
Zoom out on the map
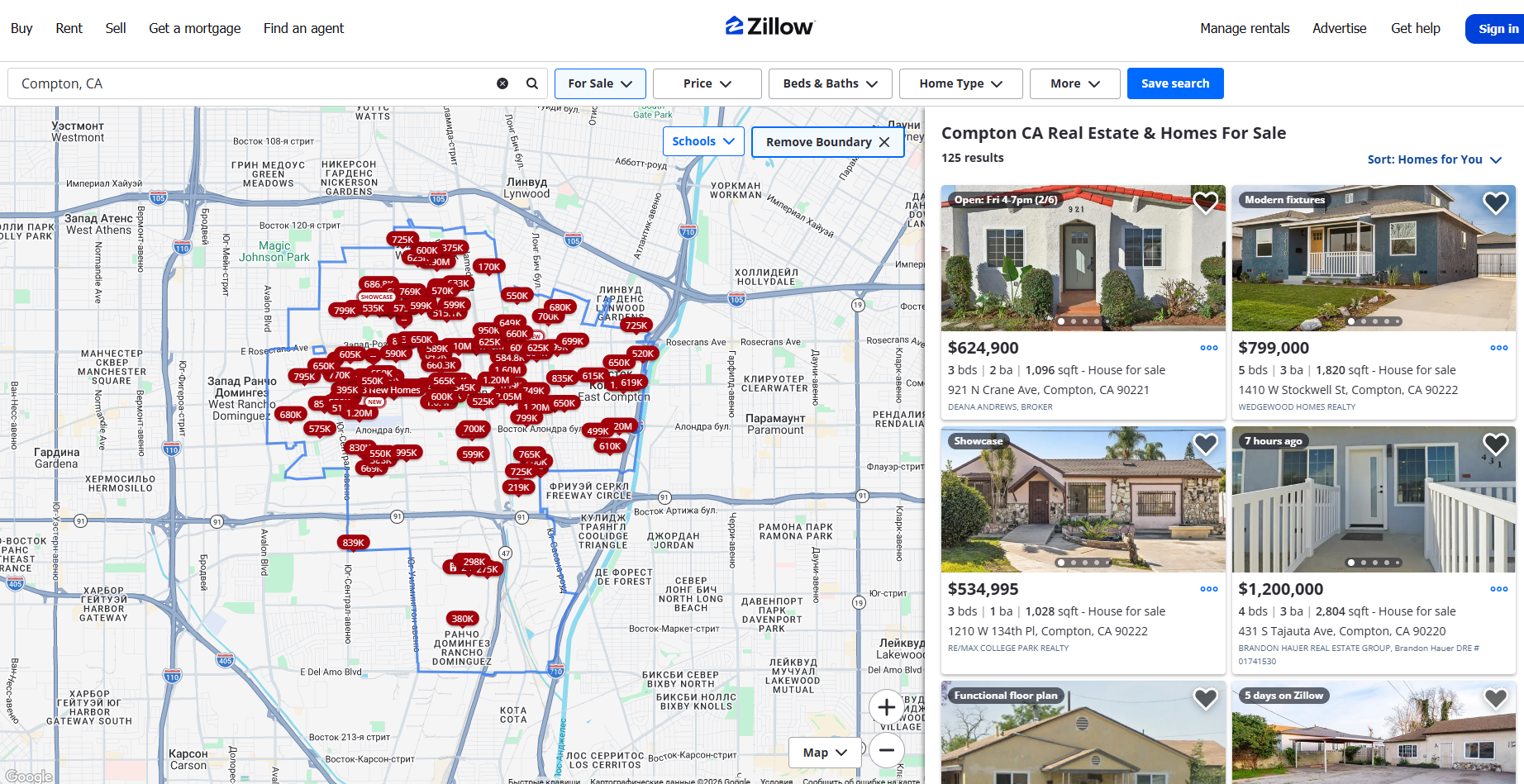(x=887, y=750)
